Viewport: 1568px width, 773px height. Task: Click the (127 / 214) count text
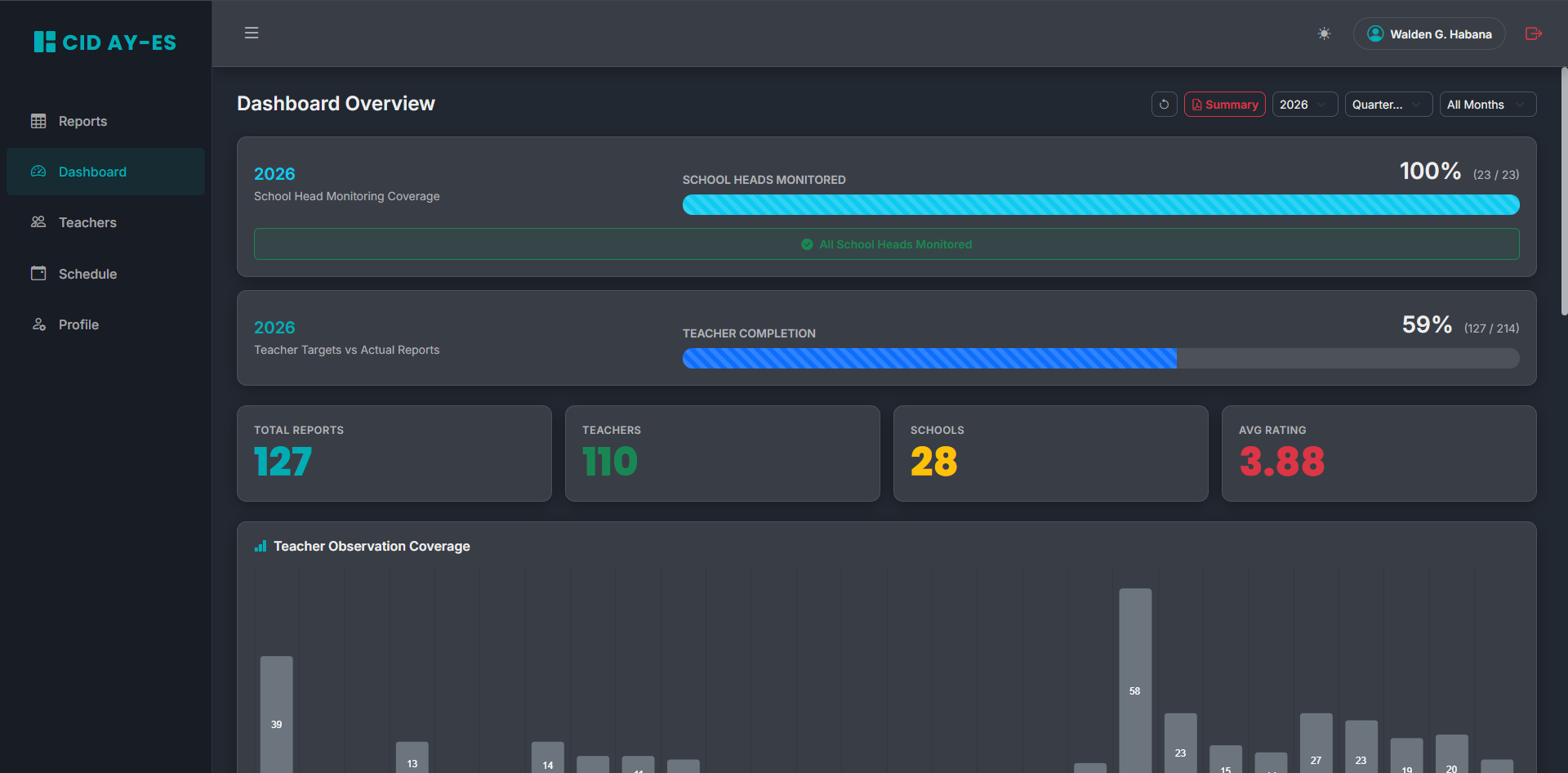pos(1491,328)
